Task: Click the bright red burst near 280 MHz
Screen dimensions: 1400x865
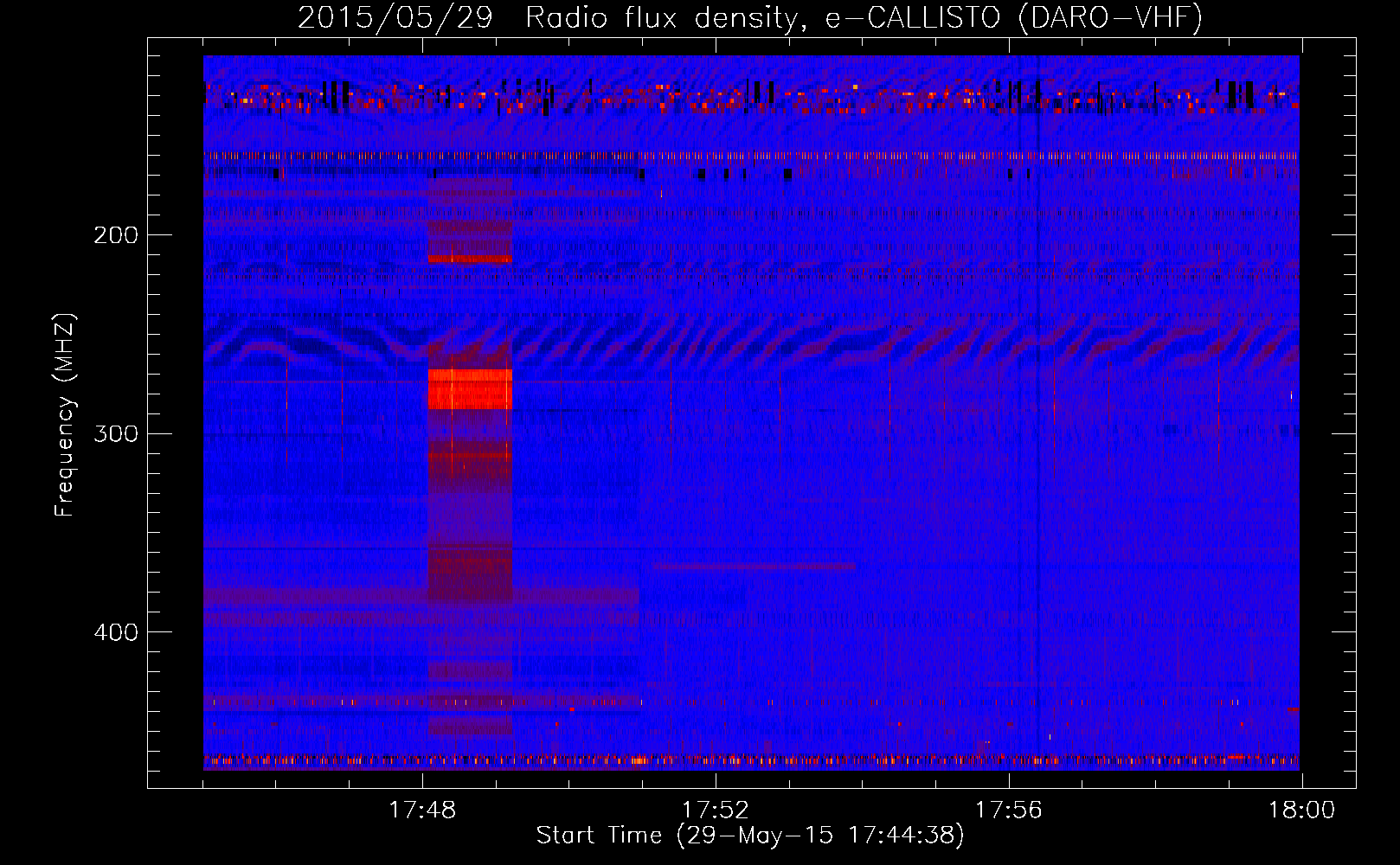Action: pyautogui.click(x=470, y=389)
